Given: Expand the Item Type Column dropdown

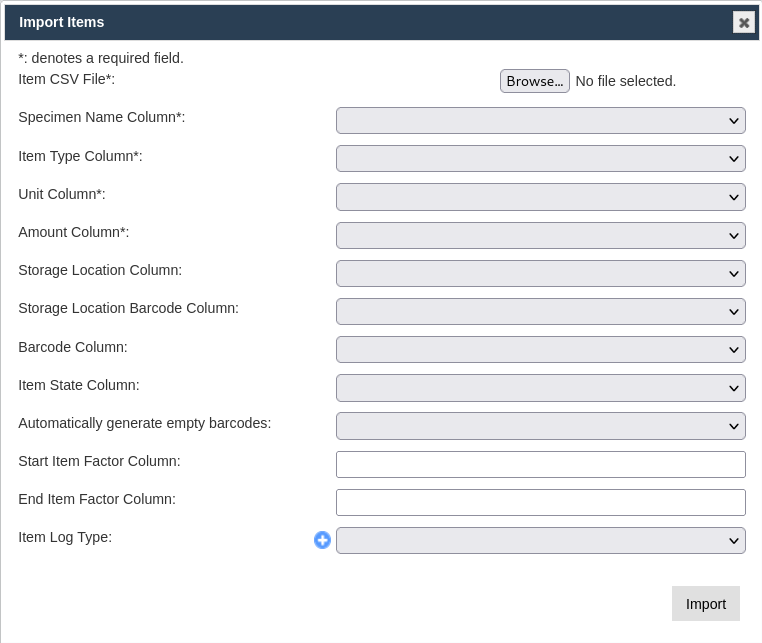Looking at the screenshot, I should pos(540,159).
